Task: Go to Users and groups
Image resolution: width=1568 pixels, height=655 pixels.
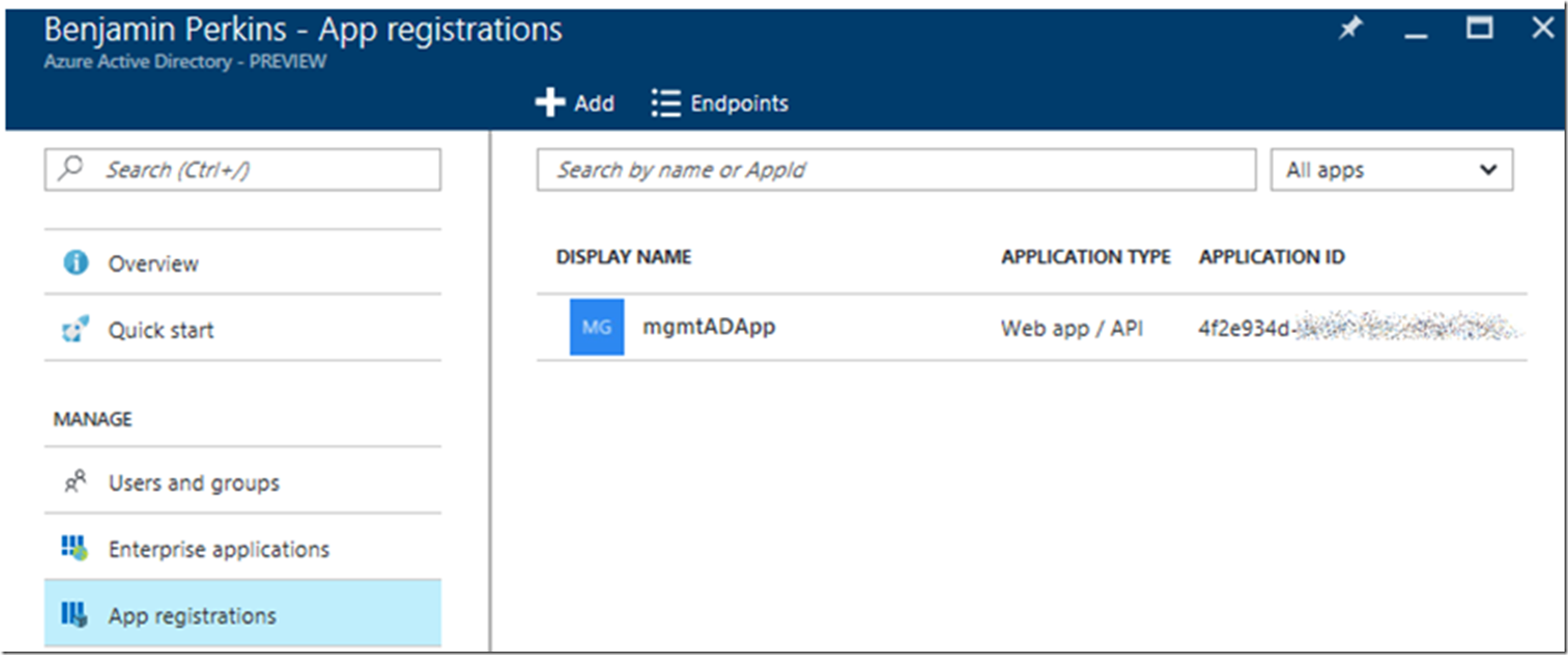Action: pos(193,483)
